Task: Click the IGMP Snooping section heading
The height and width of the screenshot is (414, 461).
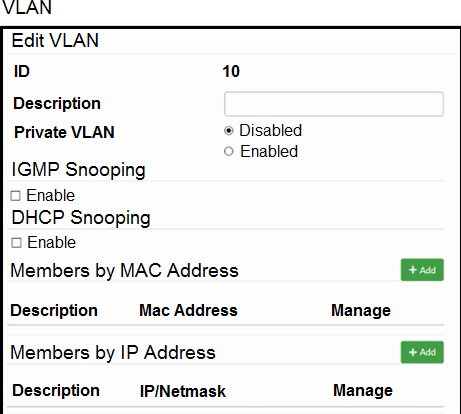Action: (78, 170)
